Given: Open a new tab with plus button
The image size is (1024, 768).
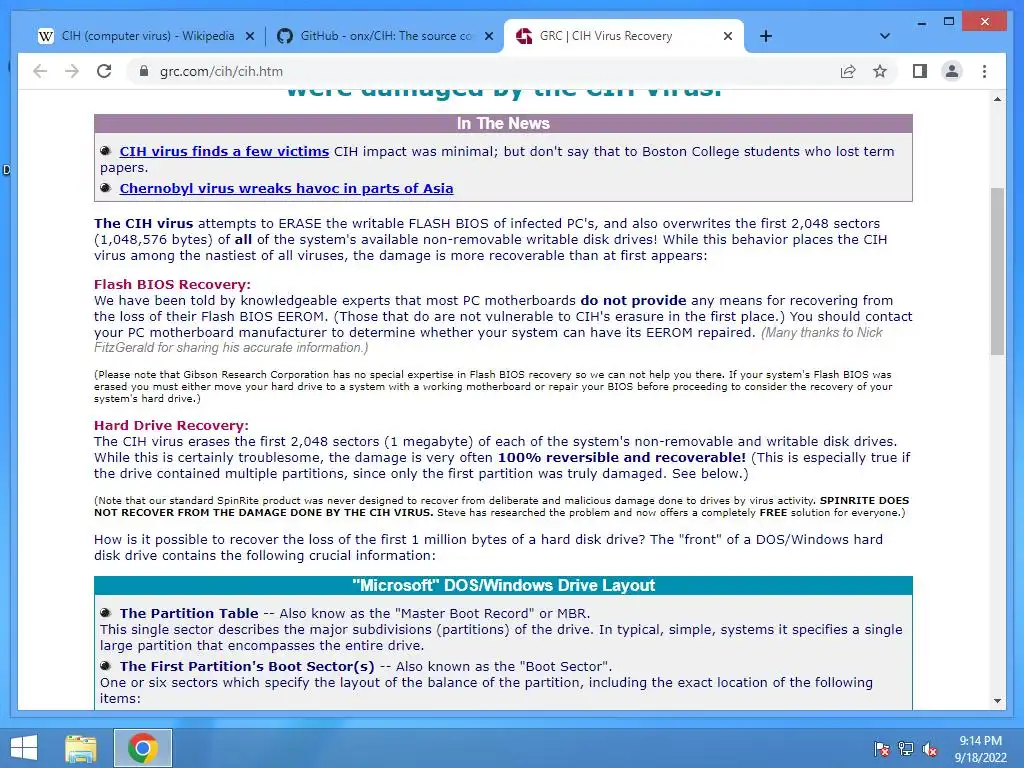Looking at the screenshot, I should [766, 37].
